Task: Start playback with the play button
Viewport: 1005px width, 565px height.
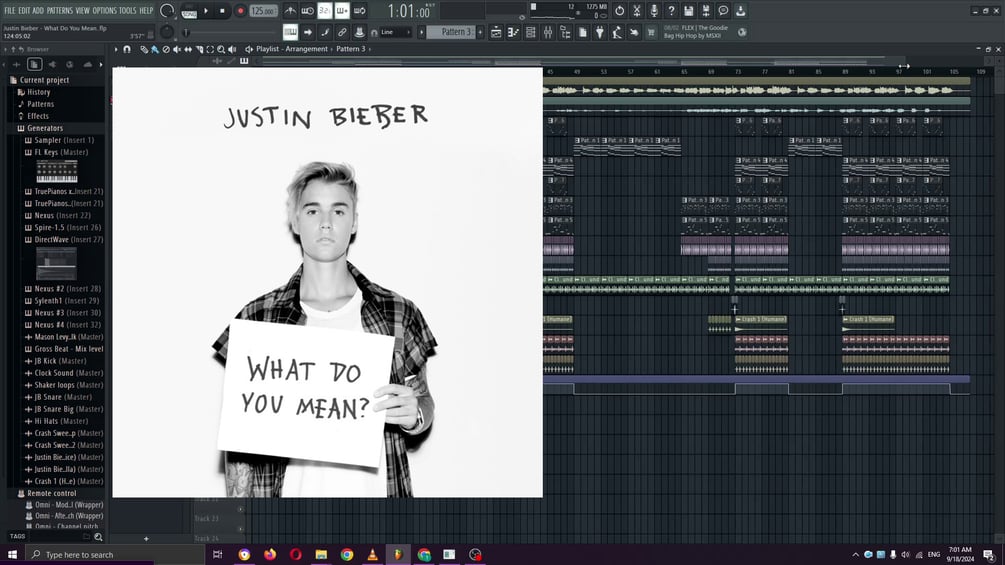Action: coord(206,11)
